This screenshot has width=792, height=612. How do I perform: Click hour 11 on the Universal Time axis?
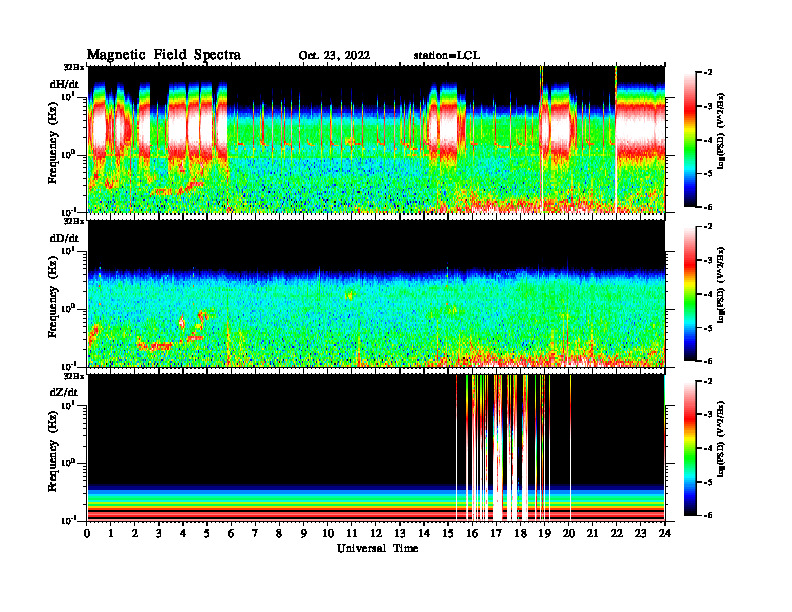coord(352,533)
